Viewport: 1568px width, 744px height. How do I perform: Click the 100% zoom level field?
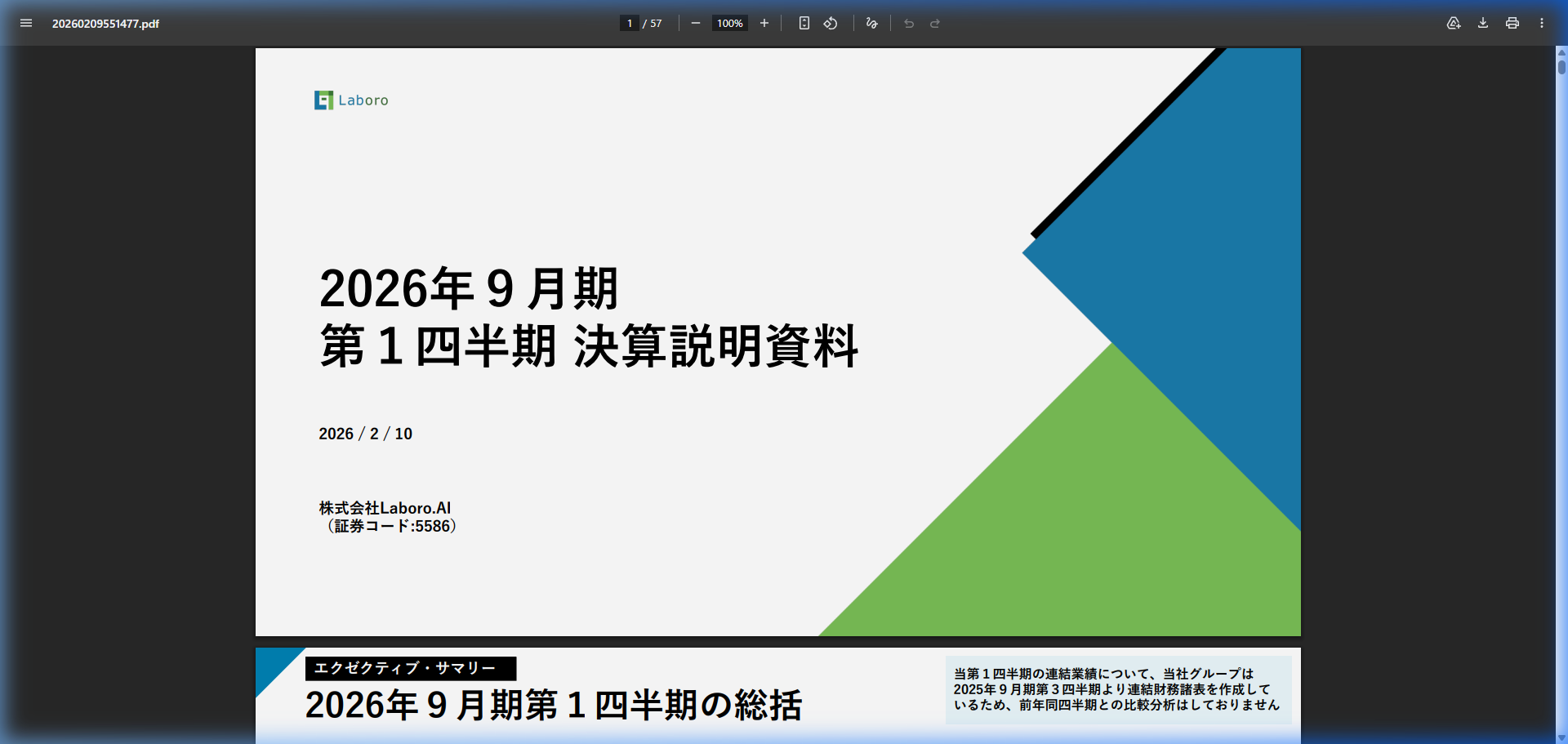coord(729,23)
